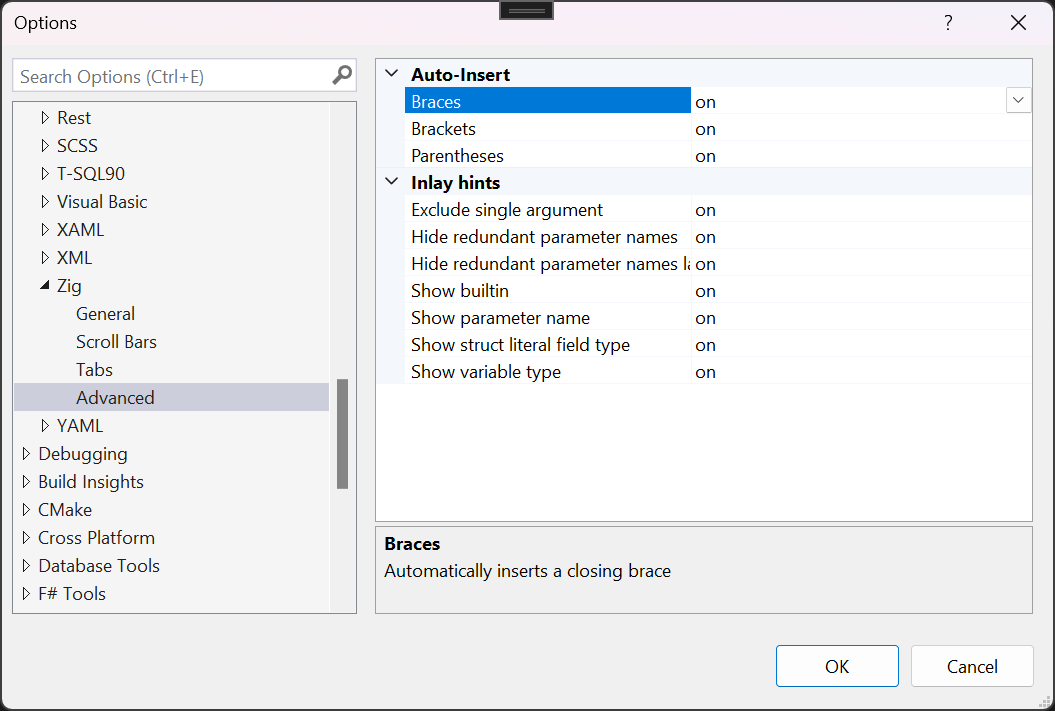1055x711 pixels.
Task: Open the Scroll Bars page
Action: 116,341
